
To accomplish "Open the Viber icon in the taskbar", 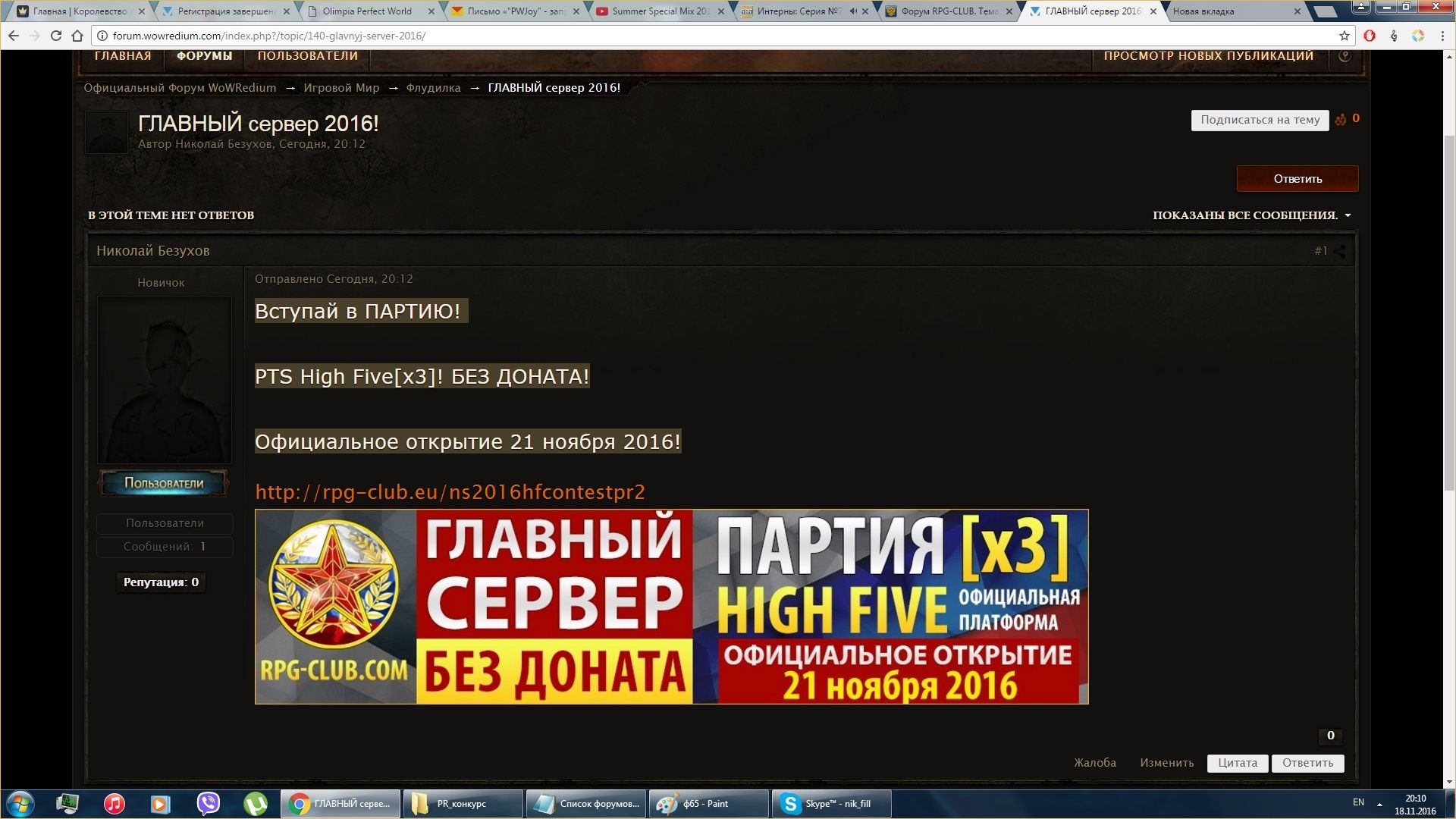I will 208,803.
